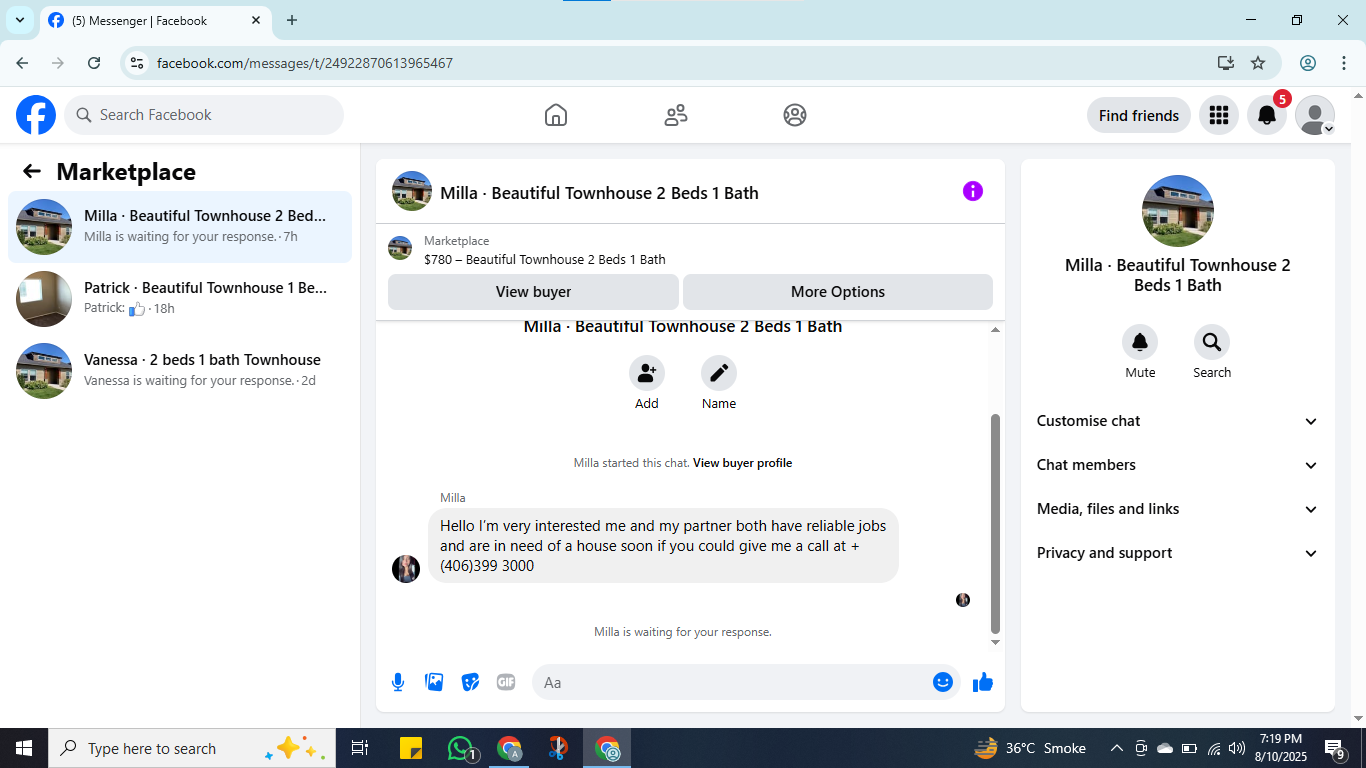Open the emoji picker
This screenshot has width=1366, height=768.
pos(943,682)
